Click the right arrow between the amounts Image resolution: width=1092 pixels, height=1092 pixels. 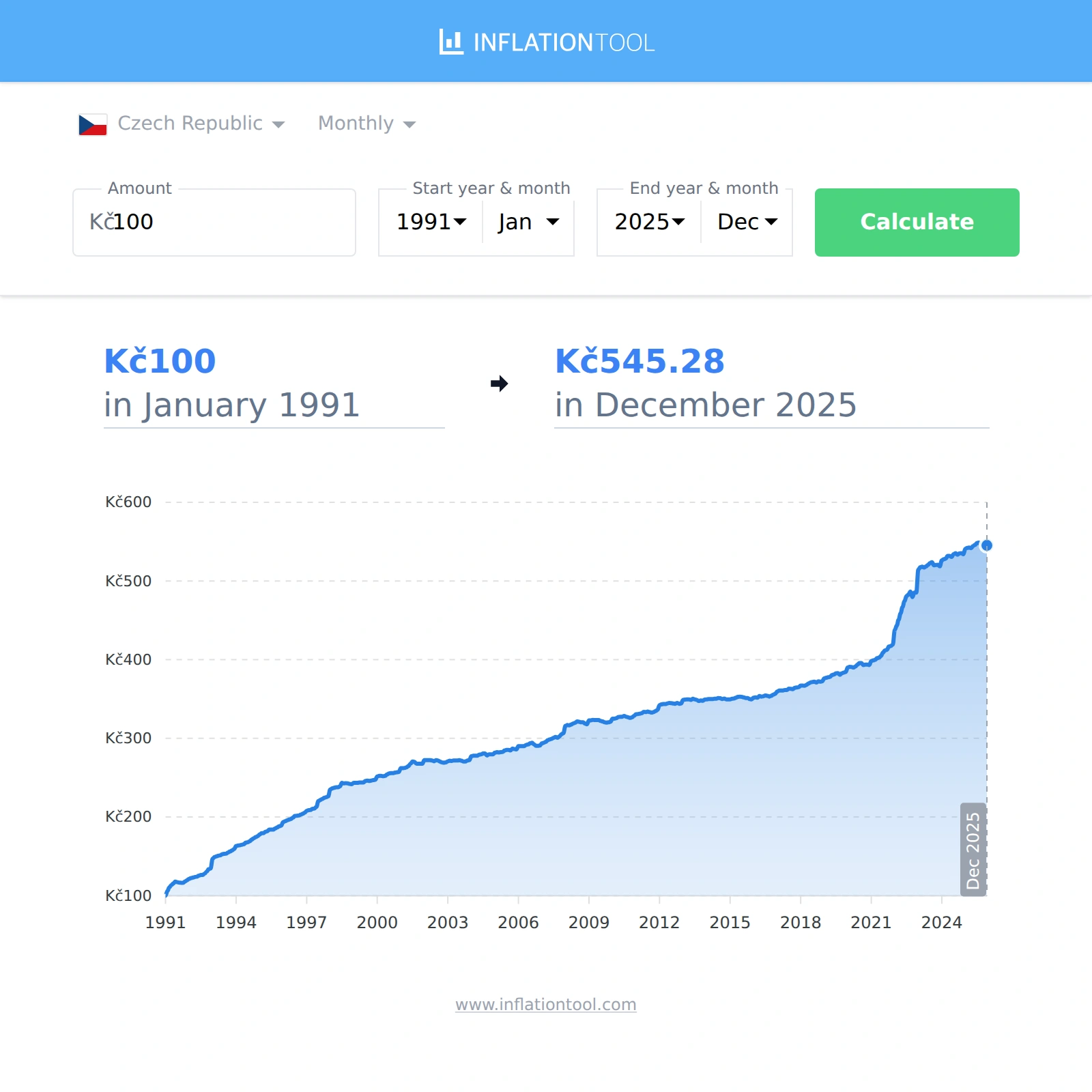click(x=499, y=384)
